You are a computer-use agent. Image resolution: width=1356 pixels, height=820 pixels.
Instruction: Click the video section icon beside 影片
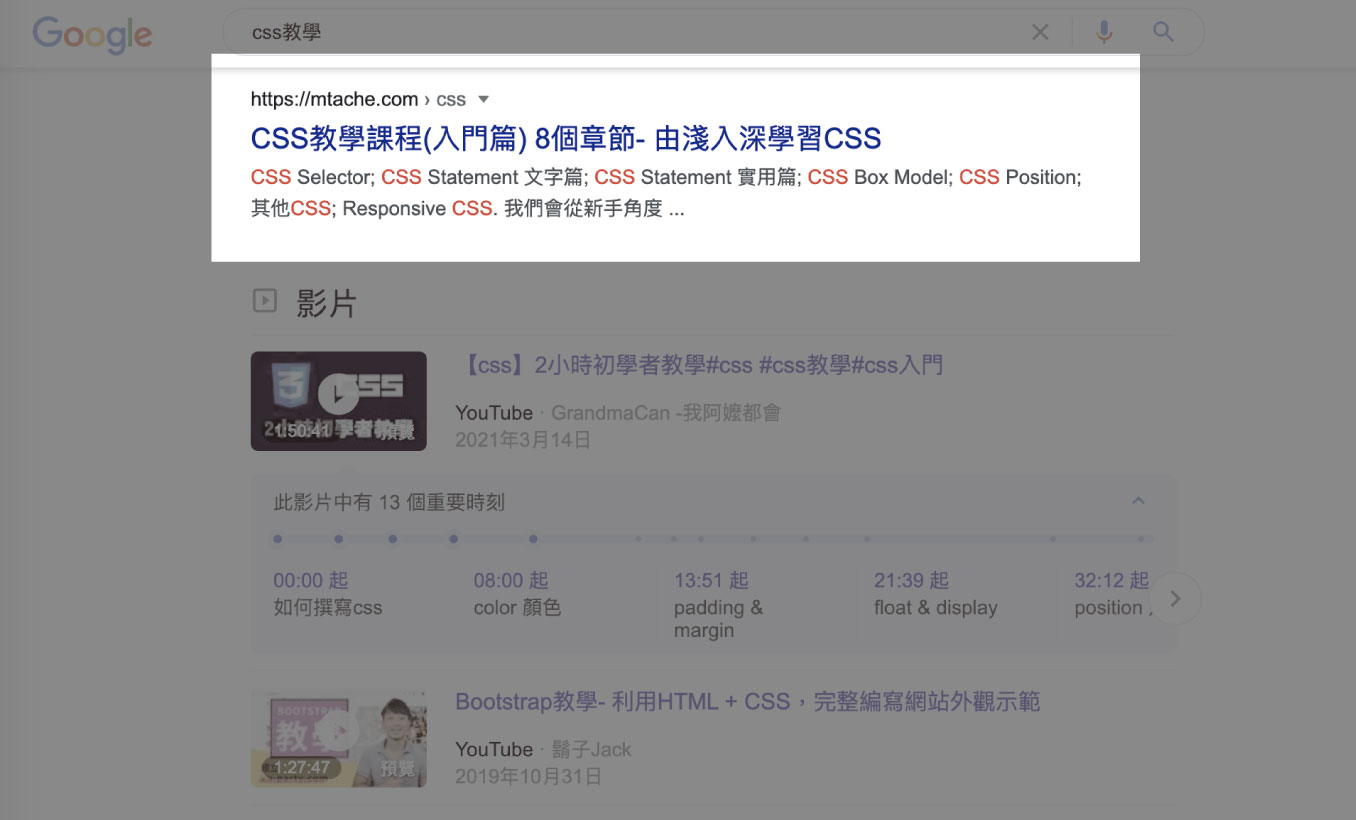[264, 300]
